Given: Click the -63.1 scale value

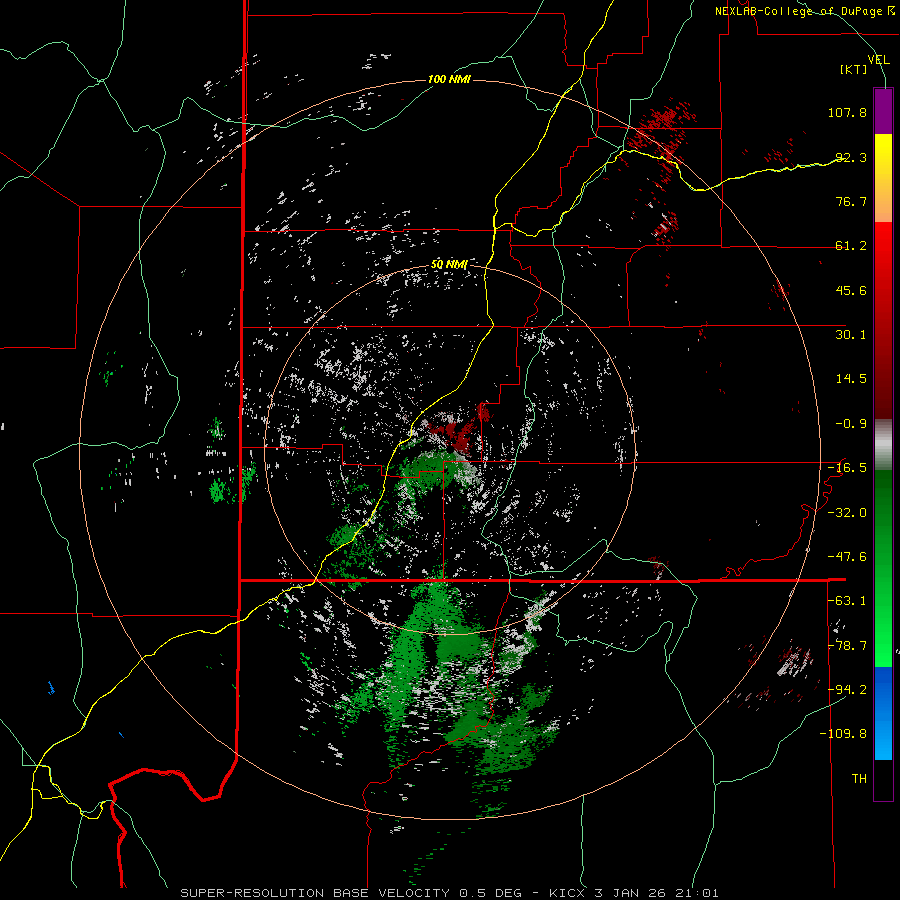Looking at the screenshot, I should [x=847, y=601].
